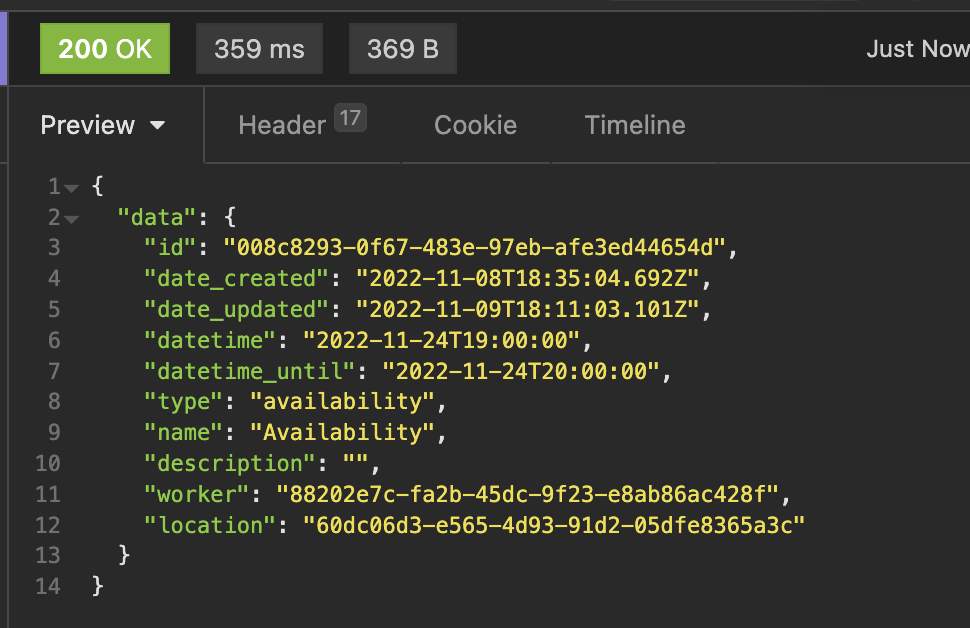Click the closing brace on line 13
Viewport: 970px width, 628px height.
point(124,555)
